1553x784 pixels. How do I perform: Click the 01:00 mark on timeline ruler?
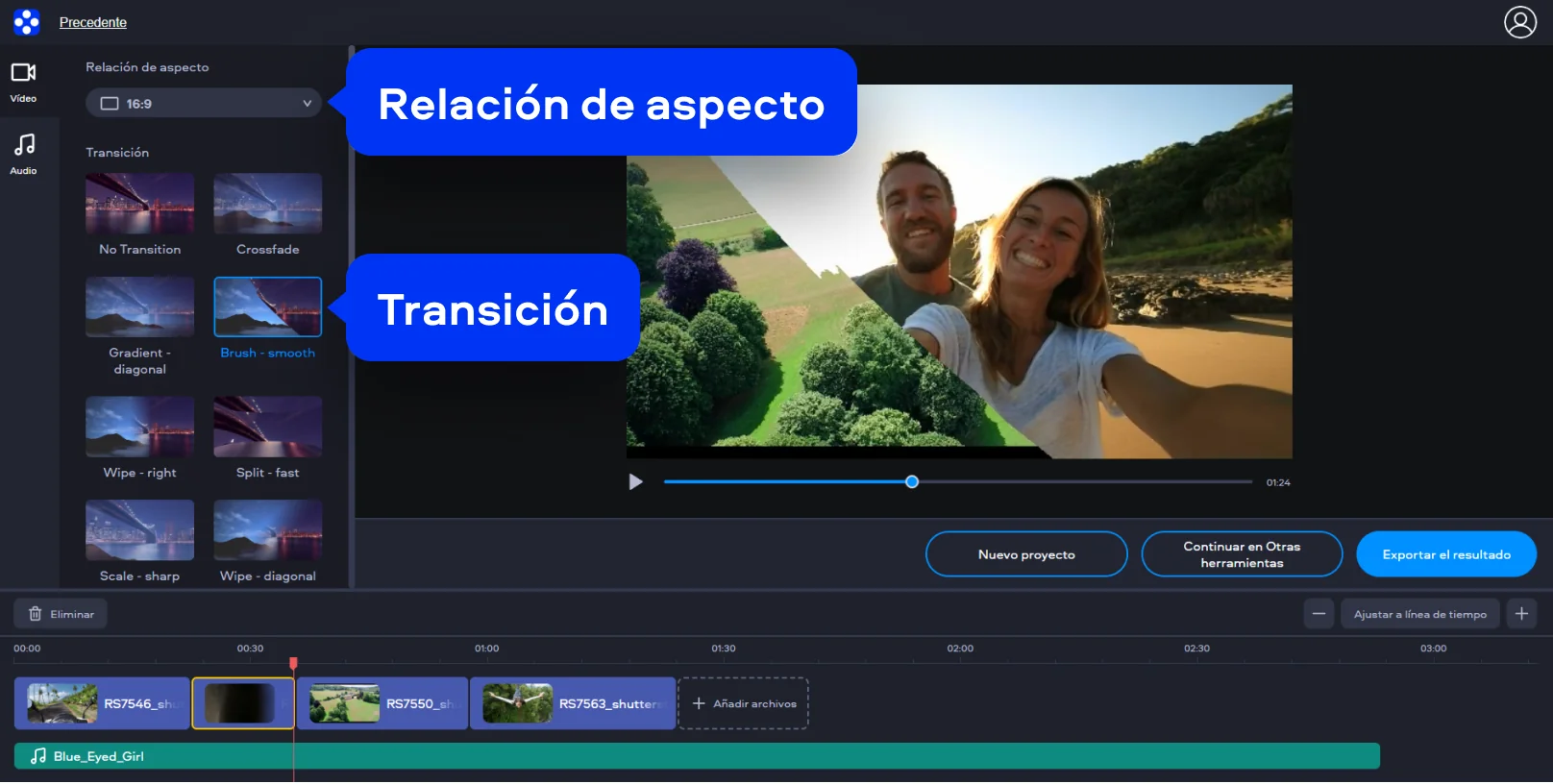[x=487, y=649]
